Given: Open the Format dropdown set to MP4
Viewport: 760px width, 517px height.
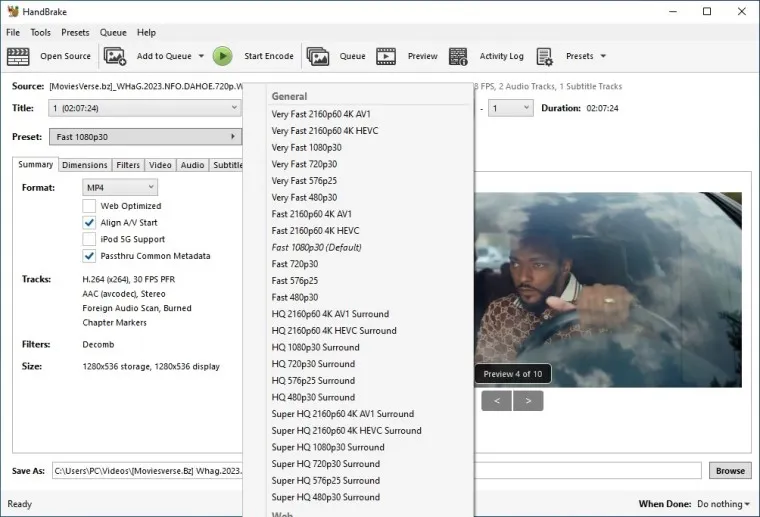Looking at the screenshot, I should tap(120, 188).
